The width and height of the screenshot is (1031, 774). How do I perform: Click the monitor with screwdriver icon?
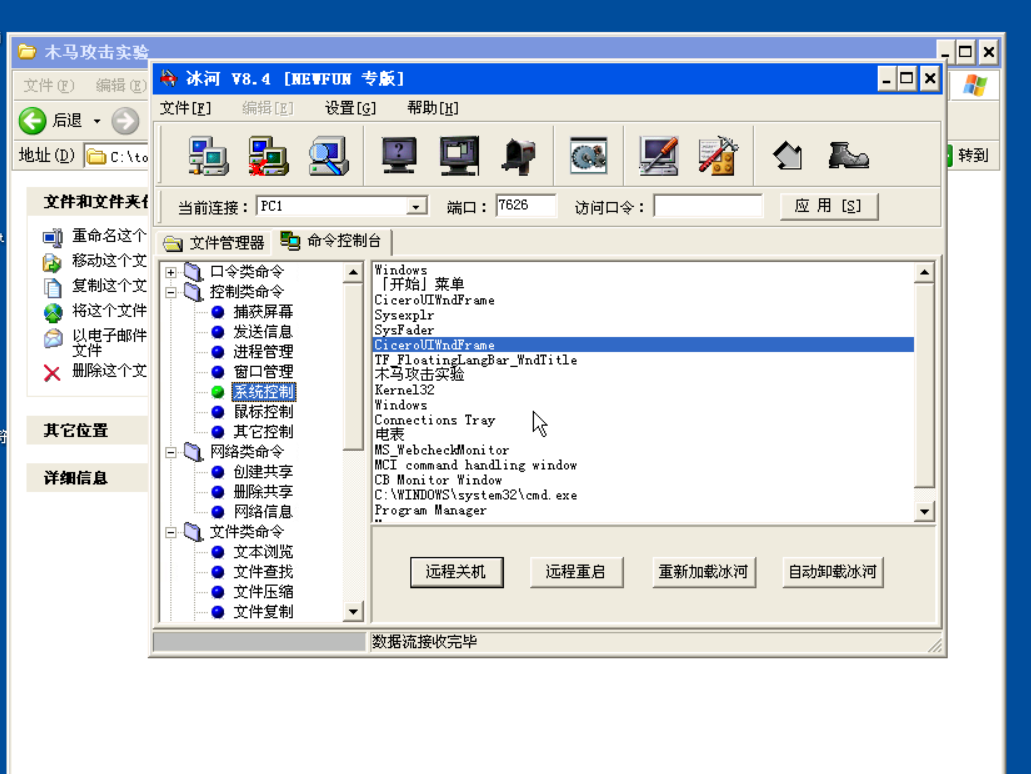658,156
